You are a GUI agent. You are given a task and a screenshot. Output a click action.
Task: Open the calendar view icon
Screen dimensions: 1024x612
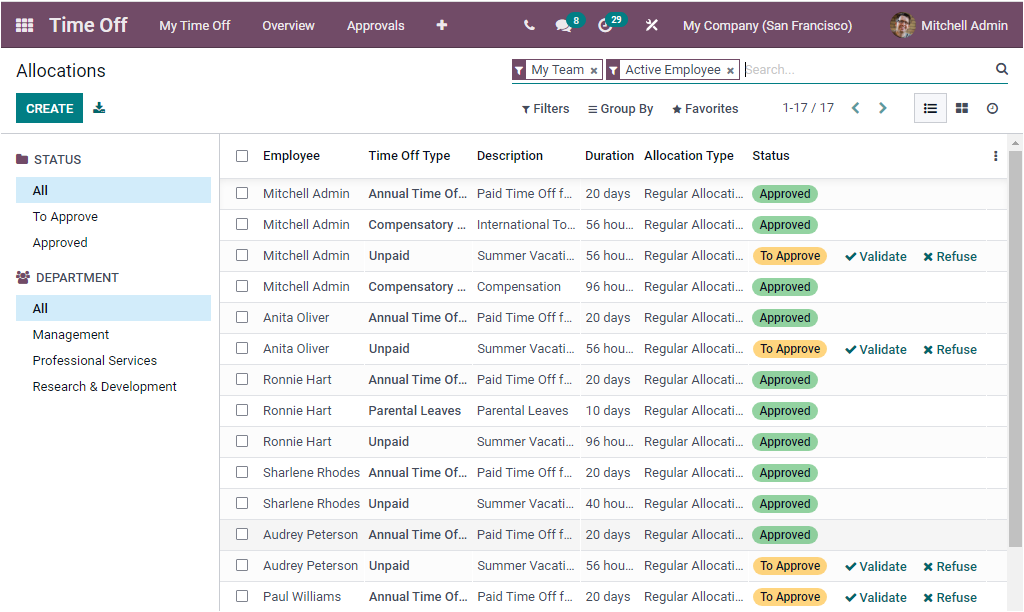click(x=992, y=108)
